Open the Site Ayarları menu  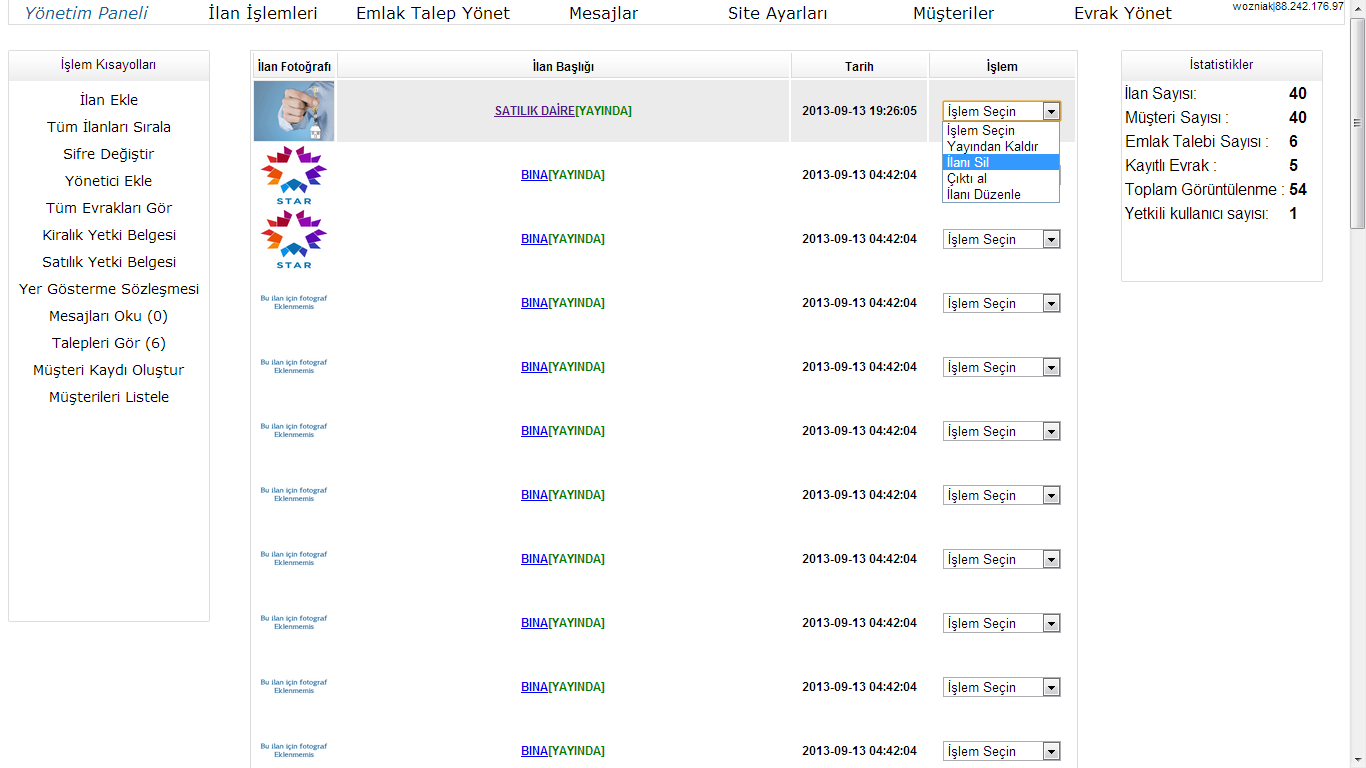(777, 13)
